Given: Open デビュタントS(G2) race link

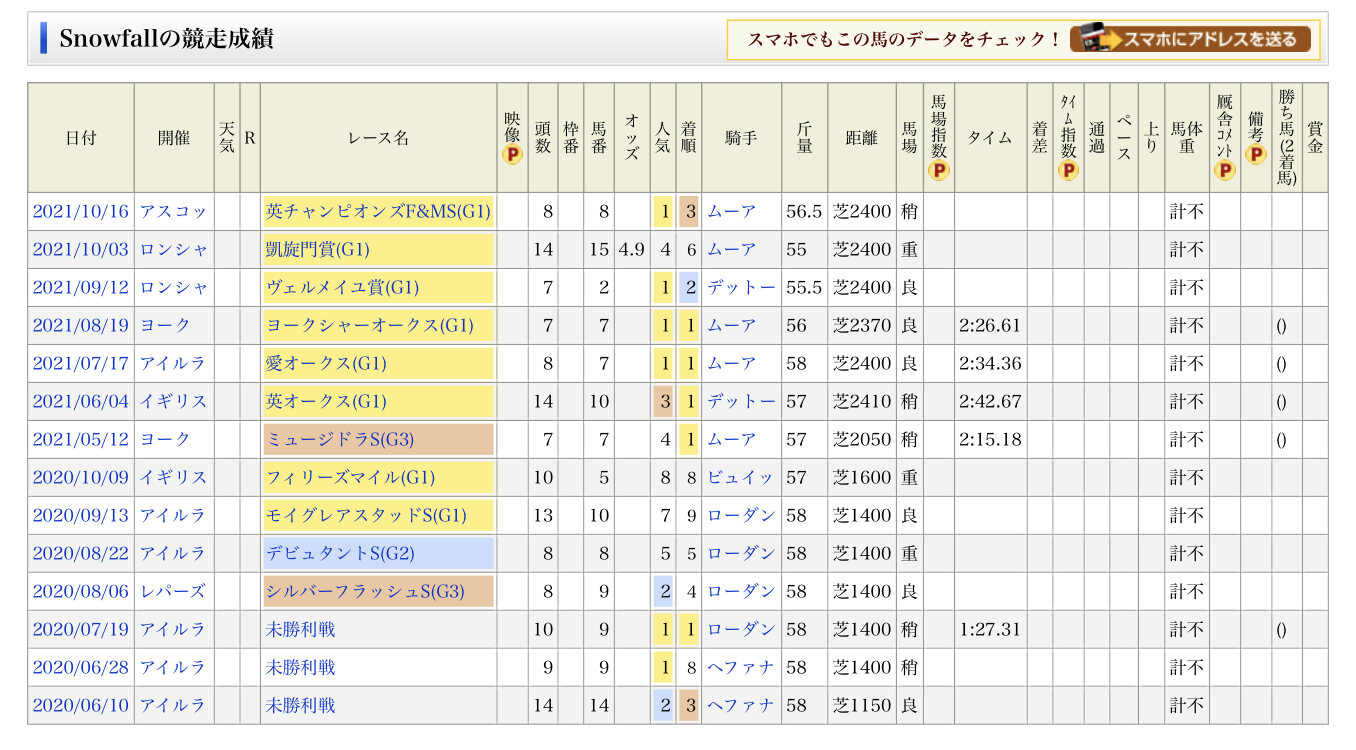Looking at the screenshot, I should pos(340,554).
